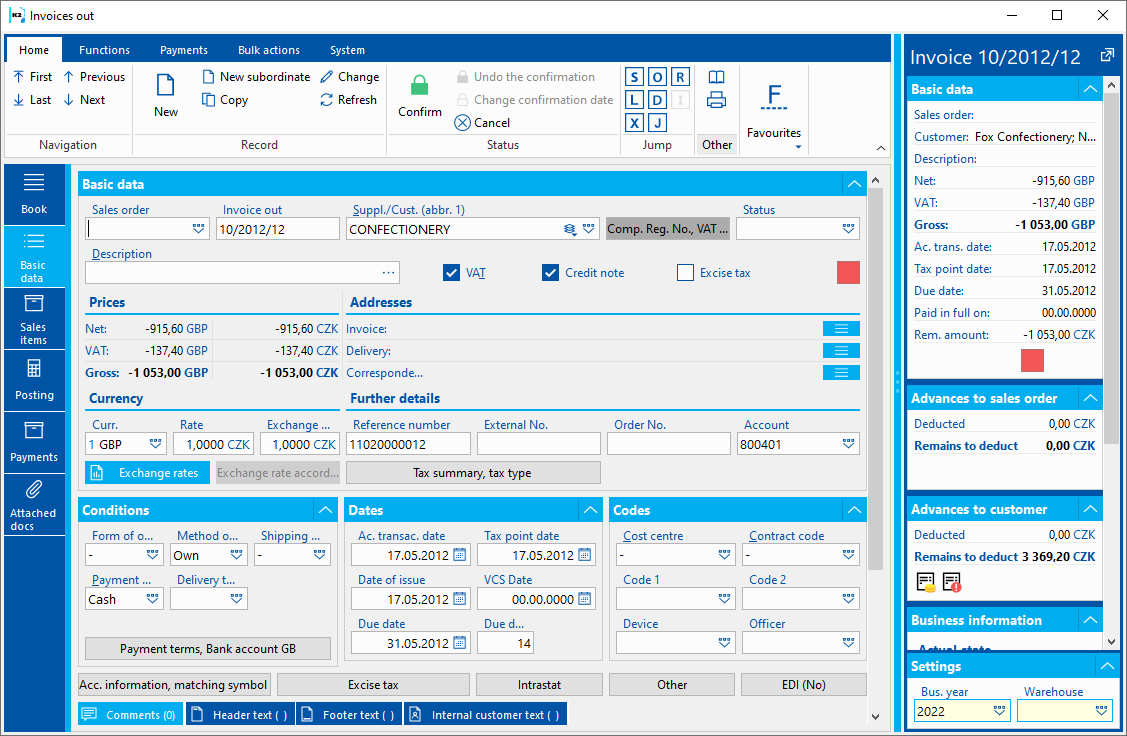
Task: Jump using the L button
Action: coord(634,100)
